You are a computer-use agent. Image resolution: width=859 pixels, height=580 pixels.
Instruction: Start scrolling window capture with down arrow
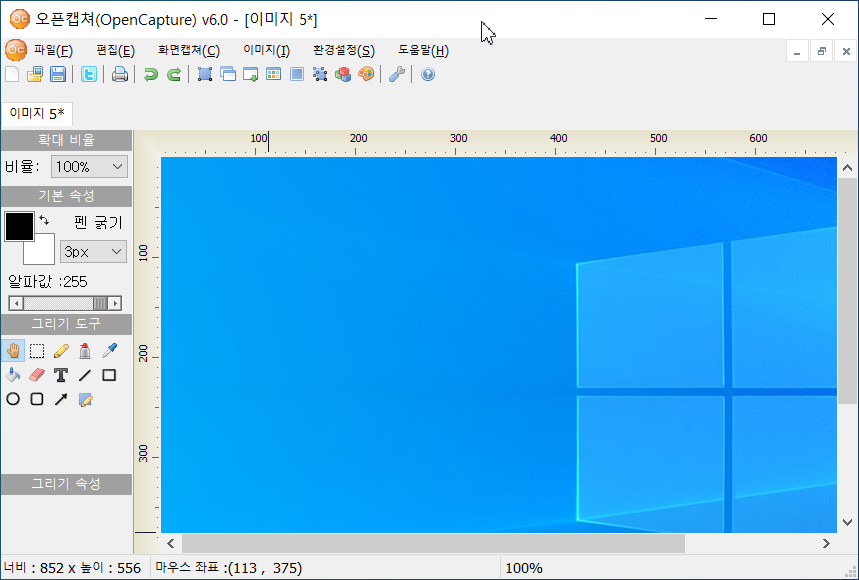[x=251, y=74]
